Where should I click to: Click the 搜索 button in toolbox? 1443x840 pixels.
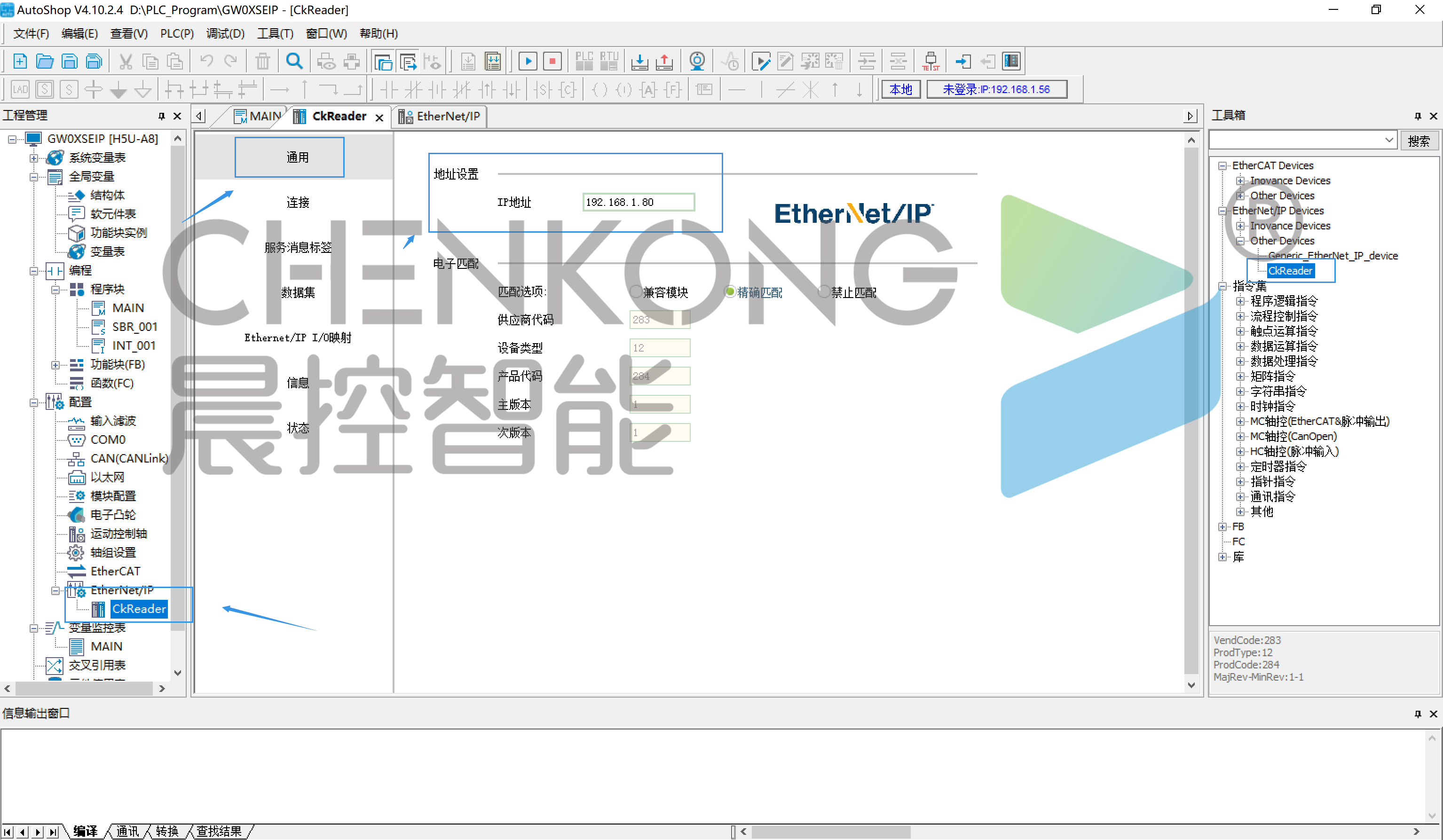(1419, 140)
